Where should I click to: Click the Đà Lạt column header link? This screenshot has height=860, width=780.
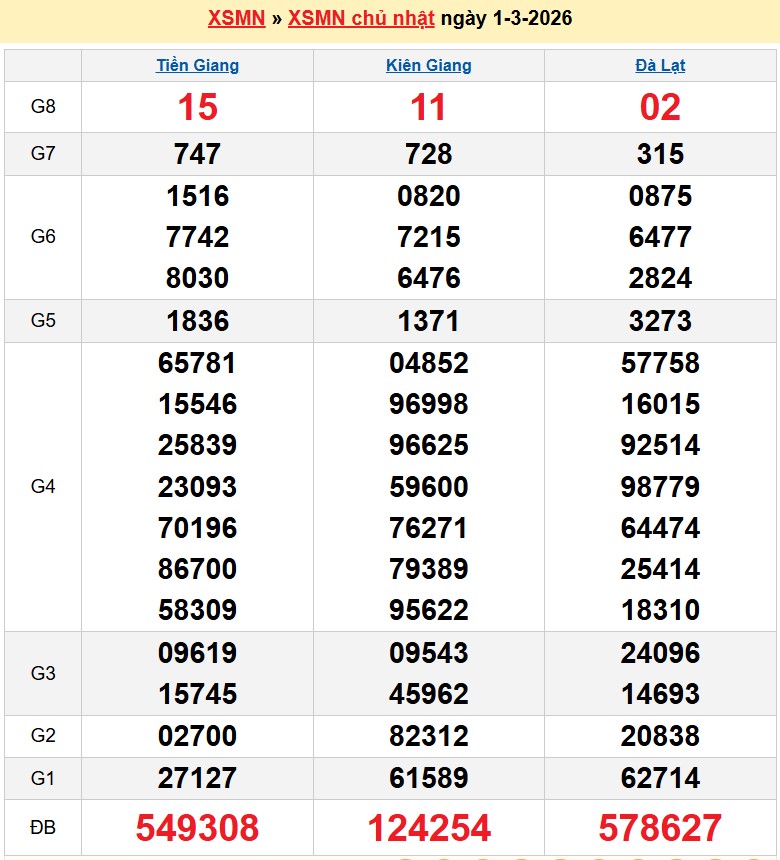[660, 66]
